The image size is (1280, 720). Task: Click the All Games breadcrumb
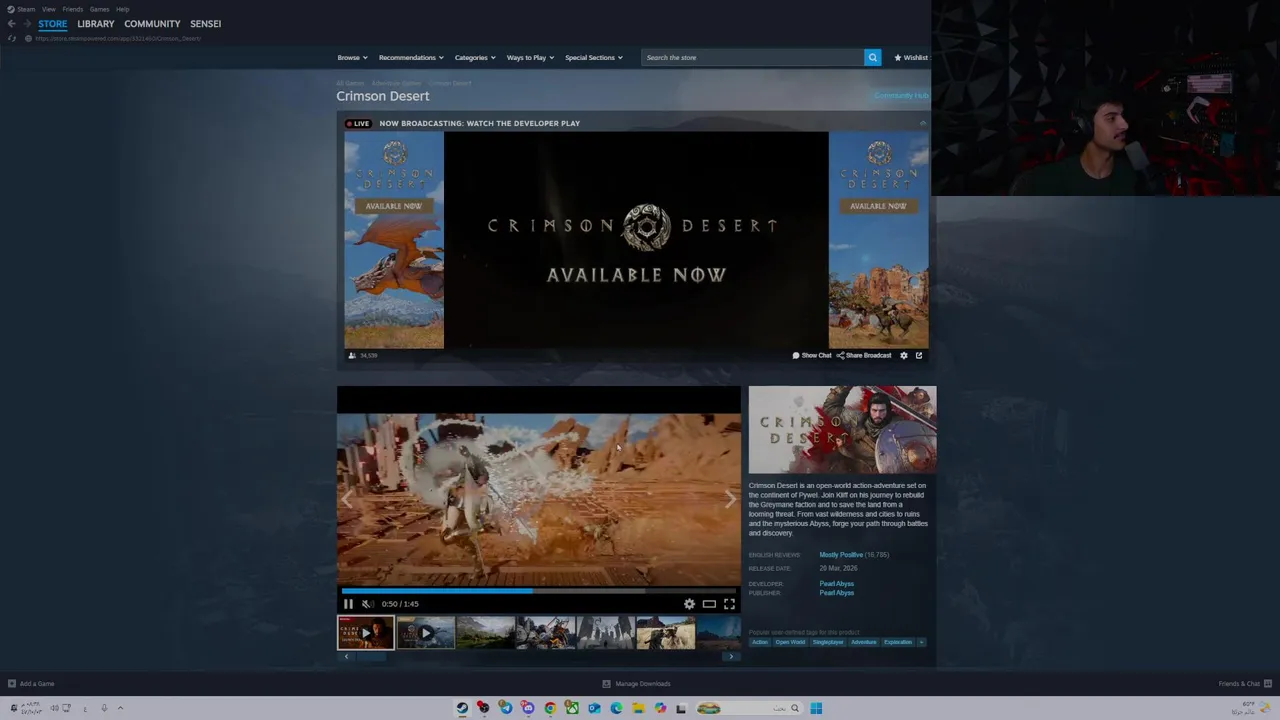tap(350, 83)
